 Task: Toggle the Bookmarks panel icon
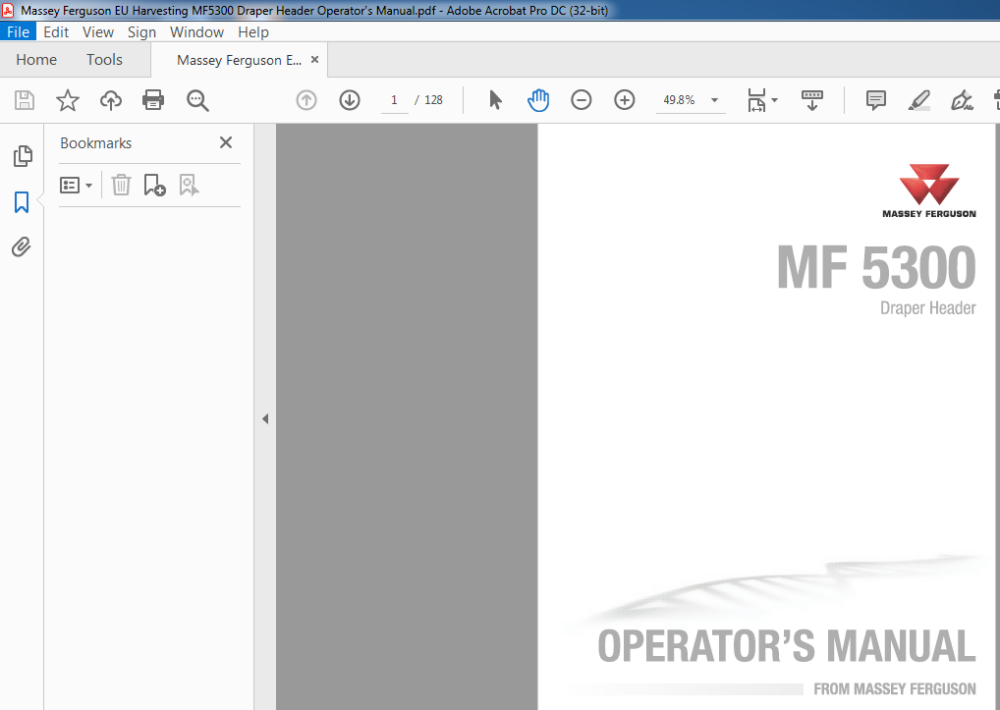pos(22,202)
